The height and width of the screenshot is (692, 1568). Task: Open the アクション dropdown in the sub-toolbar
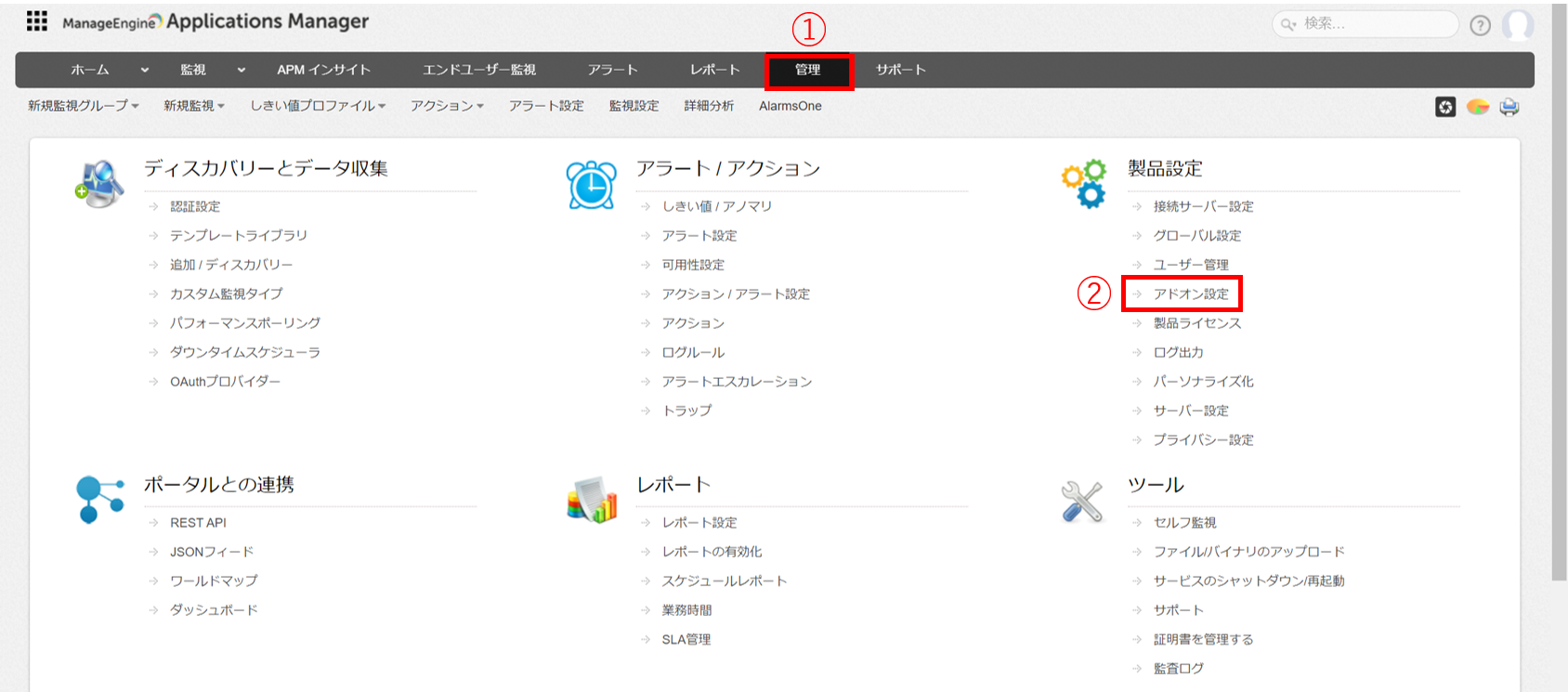447,106
